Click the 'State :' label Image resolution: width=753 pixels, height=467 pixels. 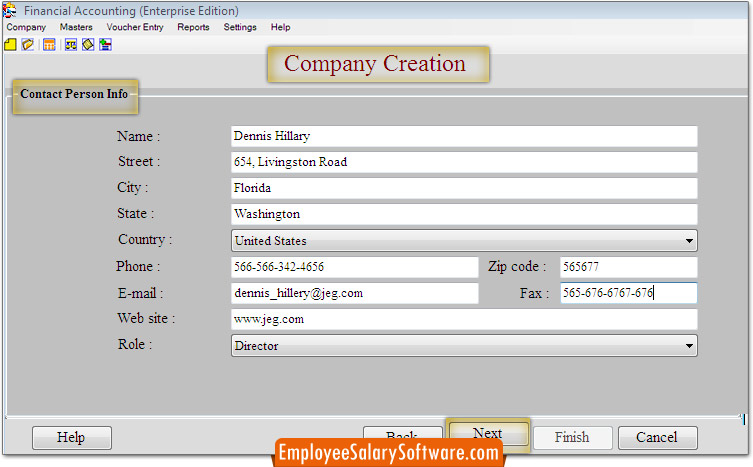point(136,213)
